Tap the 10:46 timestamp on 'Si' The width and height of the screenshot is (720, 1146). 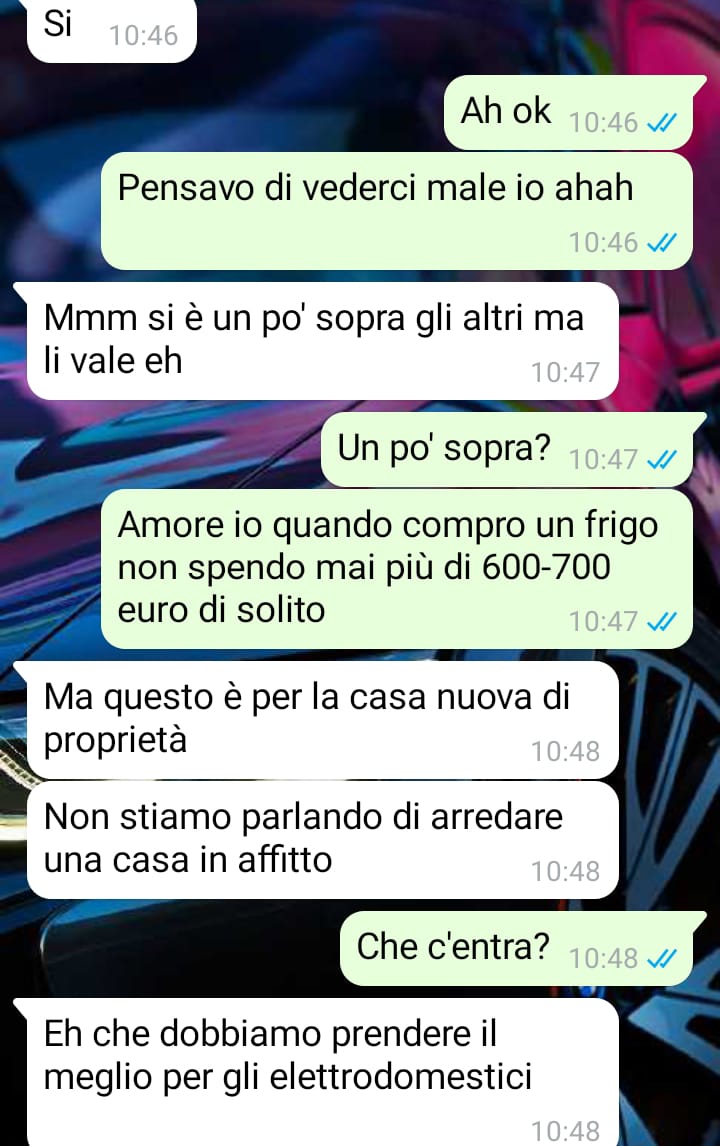143,35
